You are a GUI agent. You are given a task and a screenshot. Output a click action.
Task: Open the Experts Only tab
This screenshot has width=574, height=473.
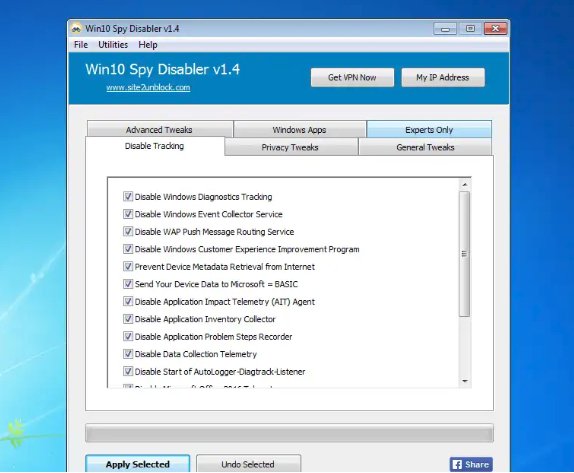click(429, 130)
